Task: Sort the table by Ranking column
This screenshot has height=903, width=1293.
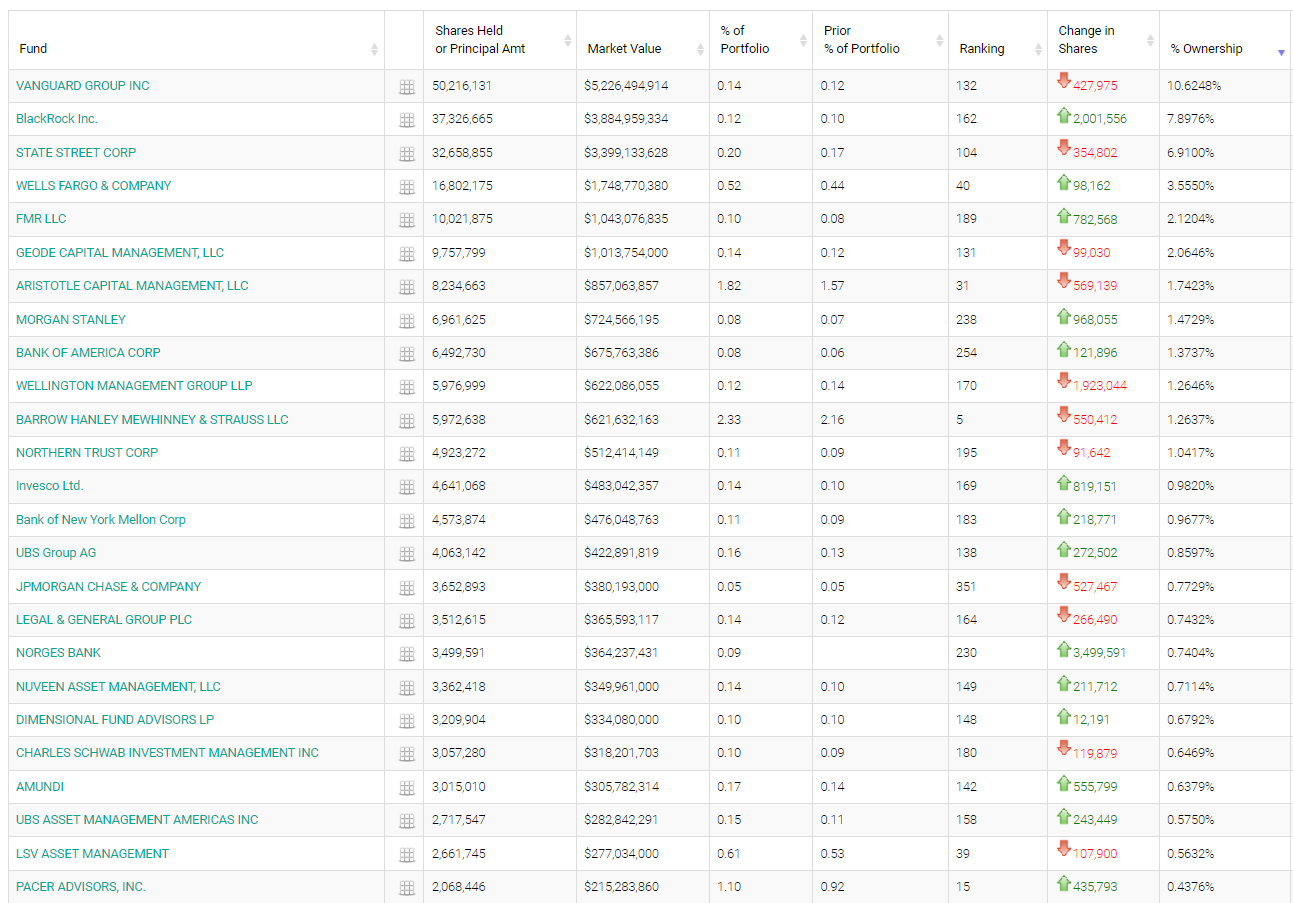Action: (998, 40)
